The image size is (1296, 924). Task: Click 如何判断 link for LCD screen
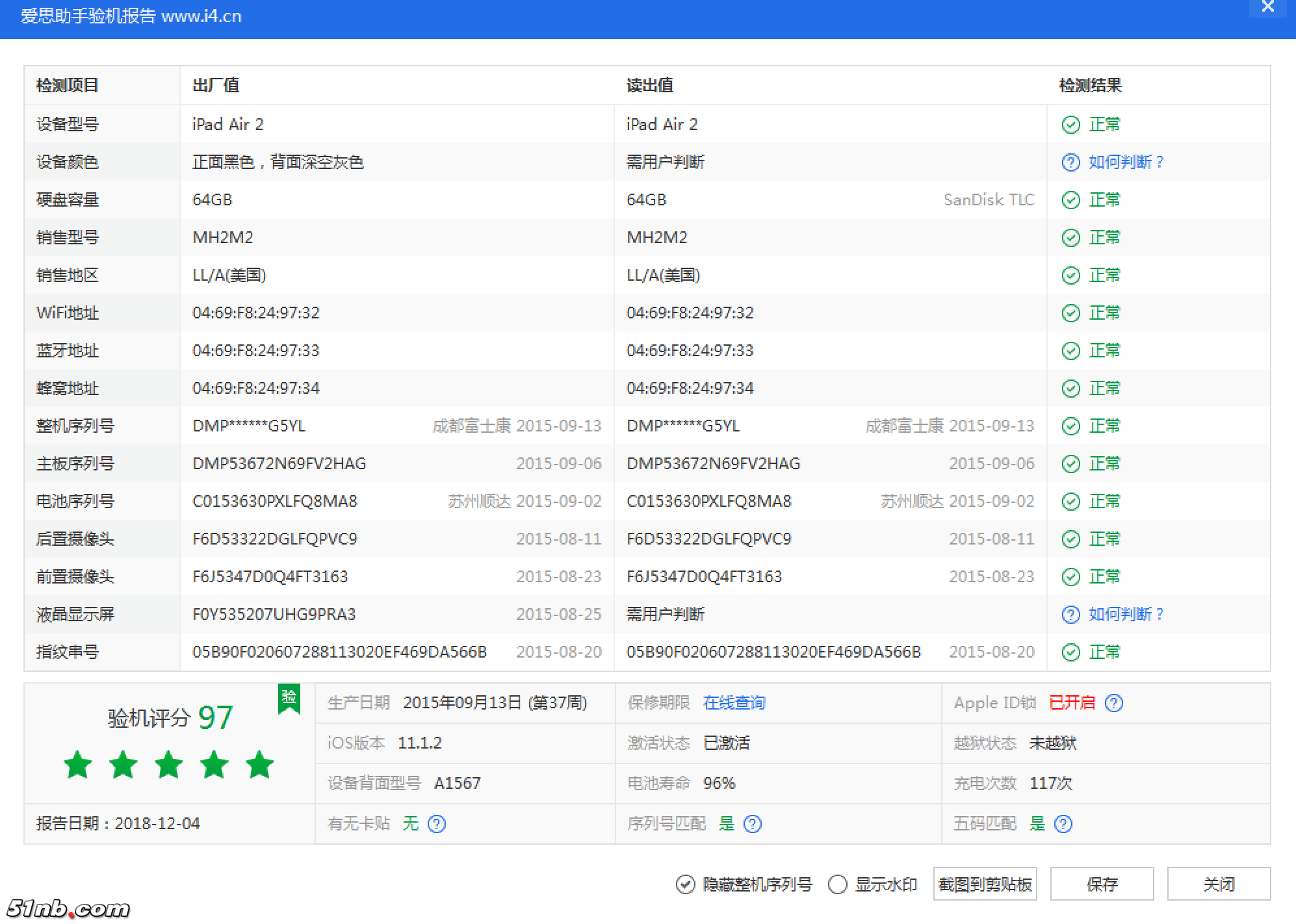tap(1126, 615)
